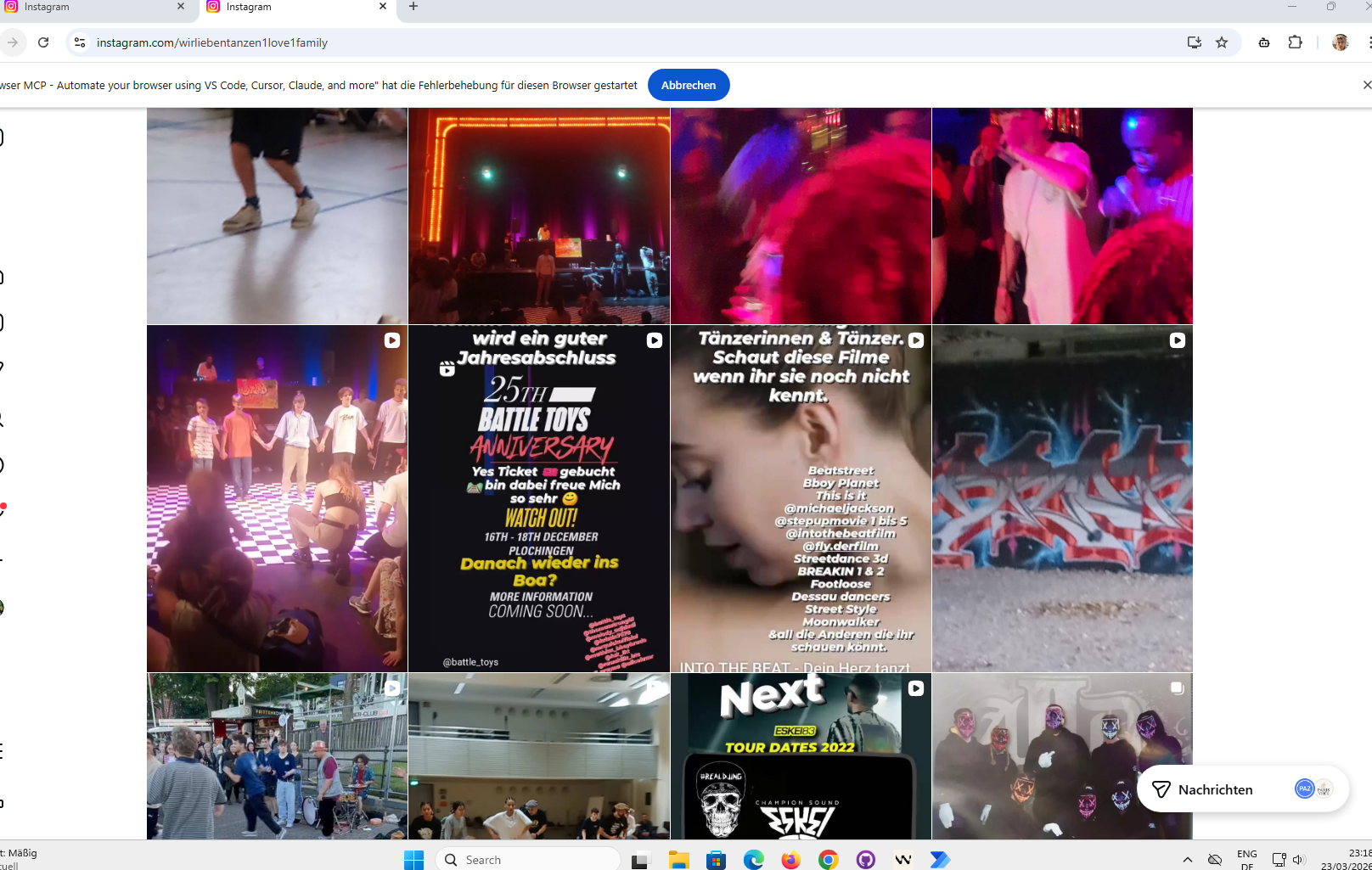Dismiss the debugging infobar with X

[x=1366, y=85]
